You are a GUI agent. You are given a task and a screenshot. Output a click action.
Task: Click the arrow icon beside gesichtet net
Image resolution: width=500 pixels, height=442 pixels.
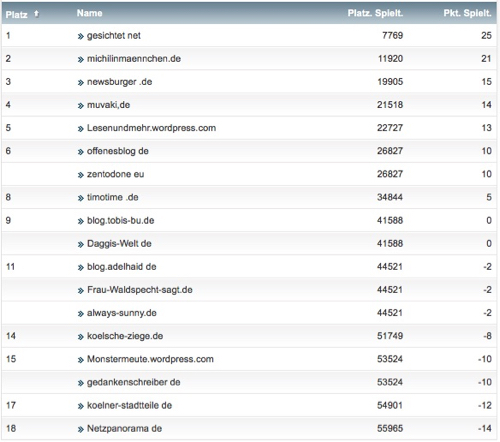pos(80,36)
